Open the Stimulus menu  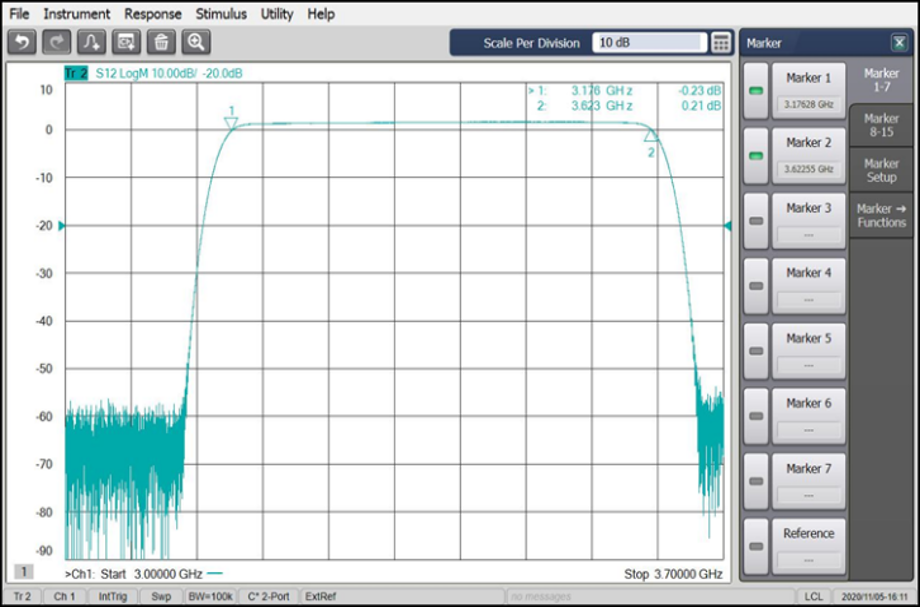click(221, 14)
